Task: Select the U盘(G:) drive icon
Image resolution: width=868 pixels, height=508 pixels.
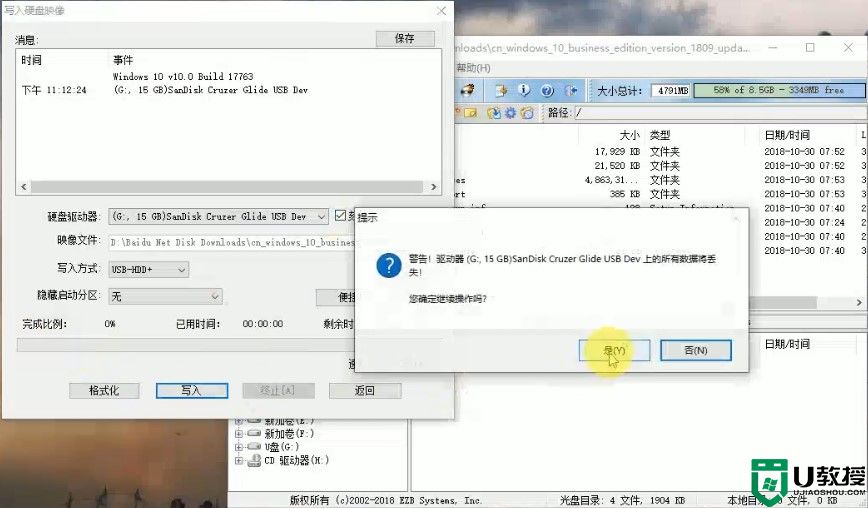Action: click(254, 447)
